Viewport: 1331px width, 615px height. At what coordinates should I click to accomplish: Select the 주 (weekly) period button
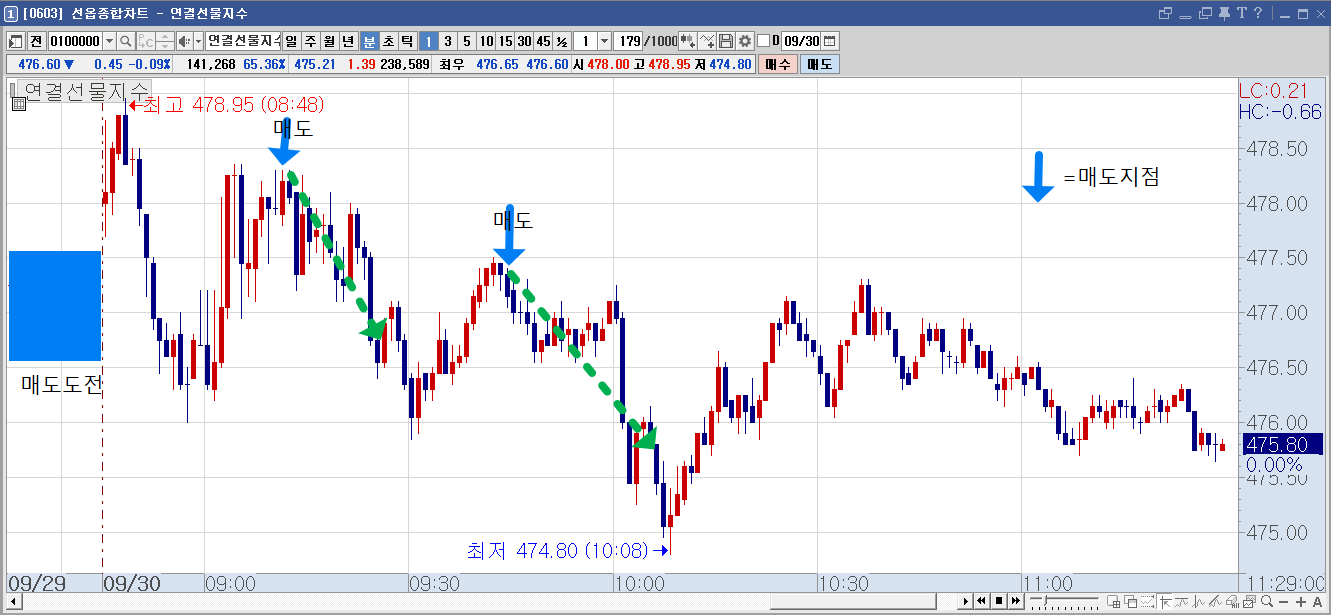pos(310,41)
